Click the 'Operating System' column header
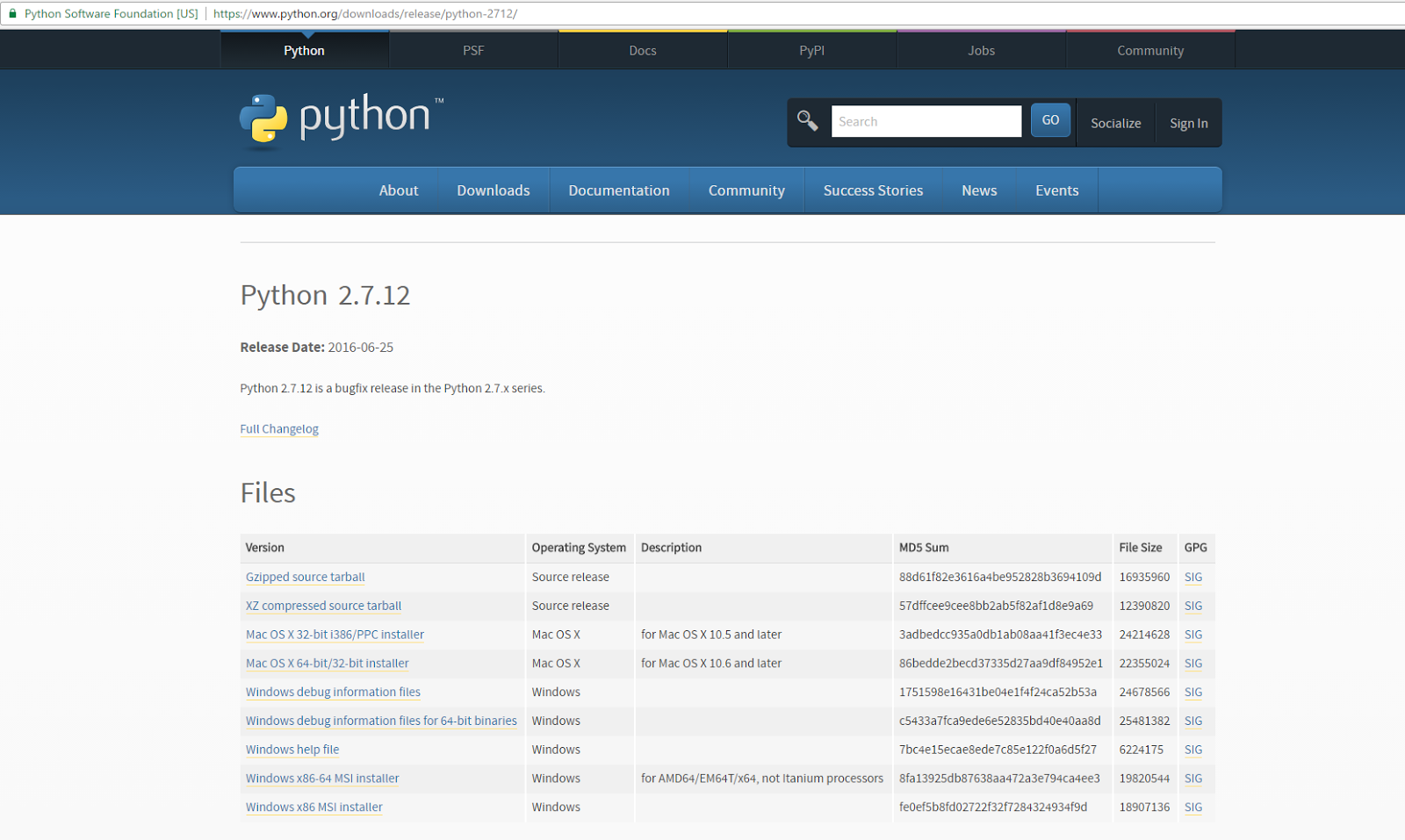Image resolution: width=1405 pixels, height=840 pixels. 579,548
